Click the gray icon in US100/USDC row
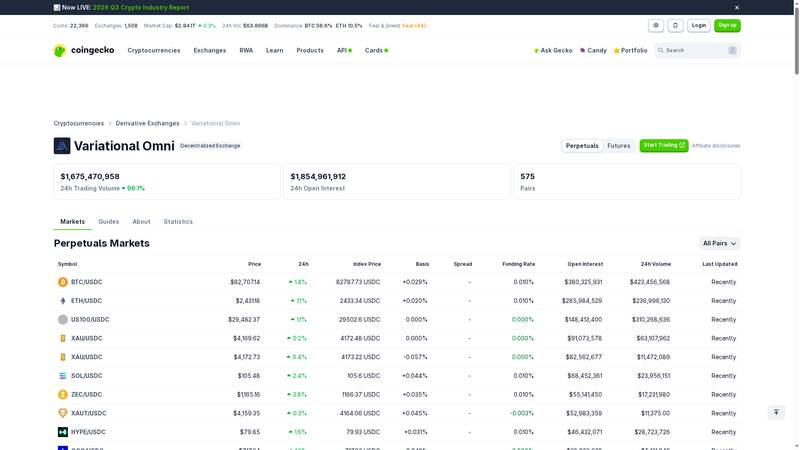 pyautogui.click(x=63, y=320)
